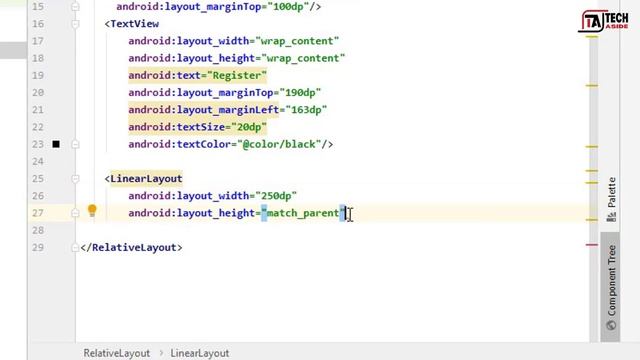Collapse the TextView fold marker on line 16
The width and height of the screenshot is (640, 360).
pos(75,24)
